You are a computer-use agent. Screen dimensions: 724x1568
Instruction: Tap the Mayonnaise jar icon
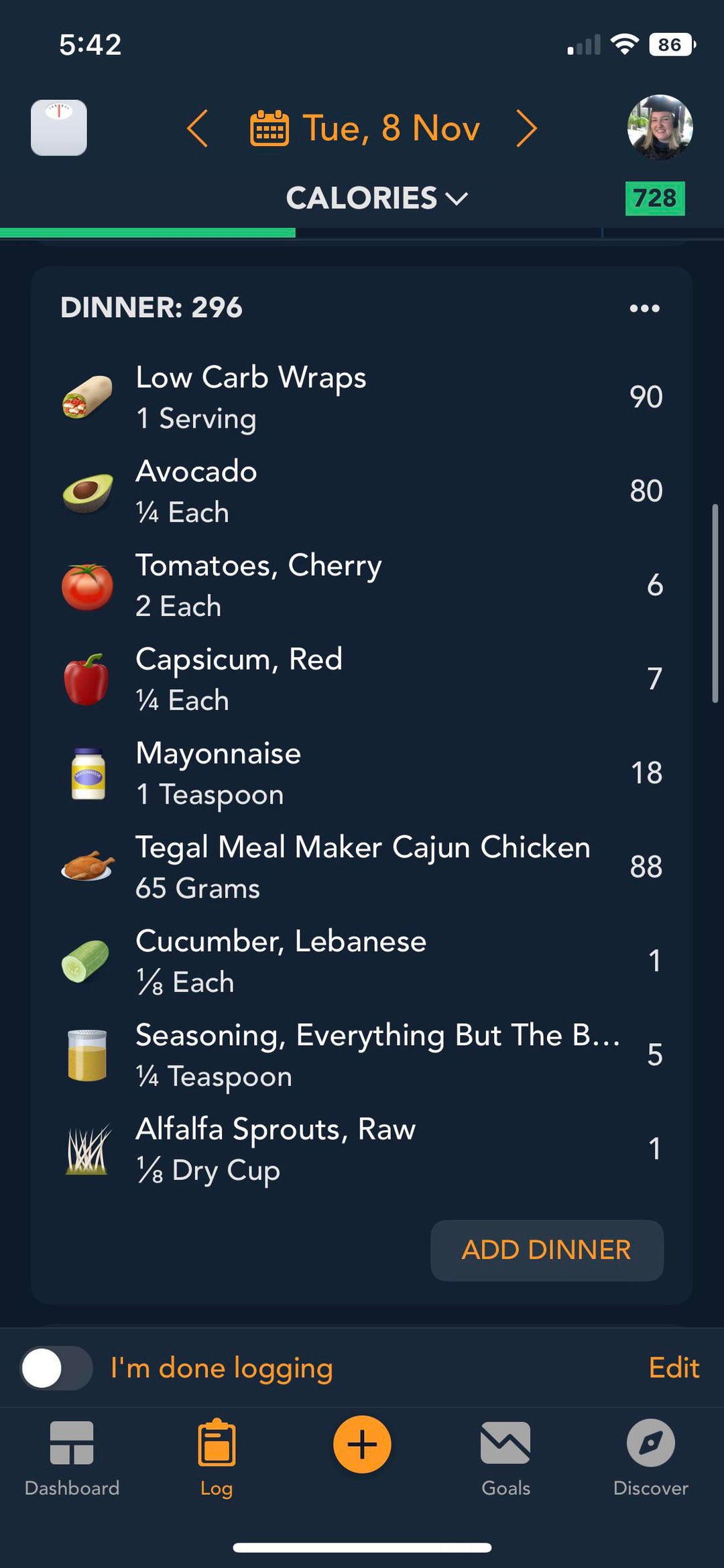(88, 774)
